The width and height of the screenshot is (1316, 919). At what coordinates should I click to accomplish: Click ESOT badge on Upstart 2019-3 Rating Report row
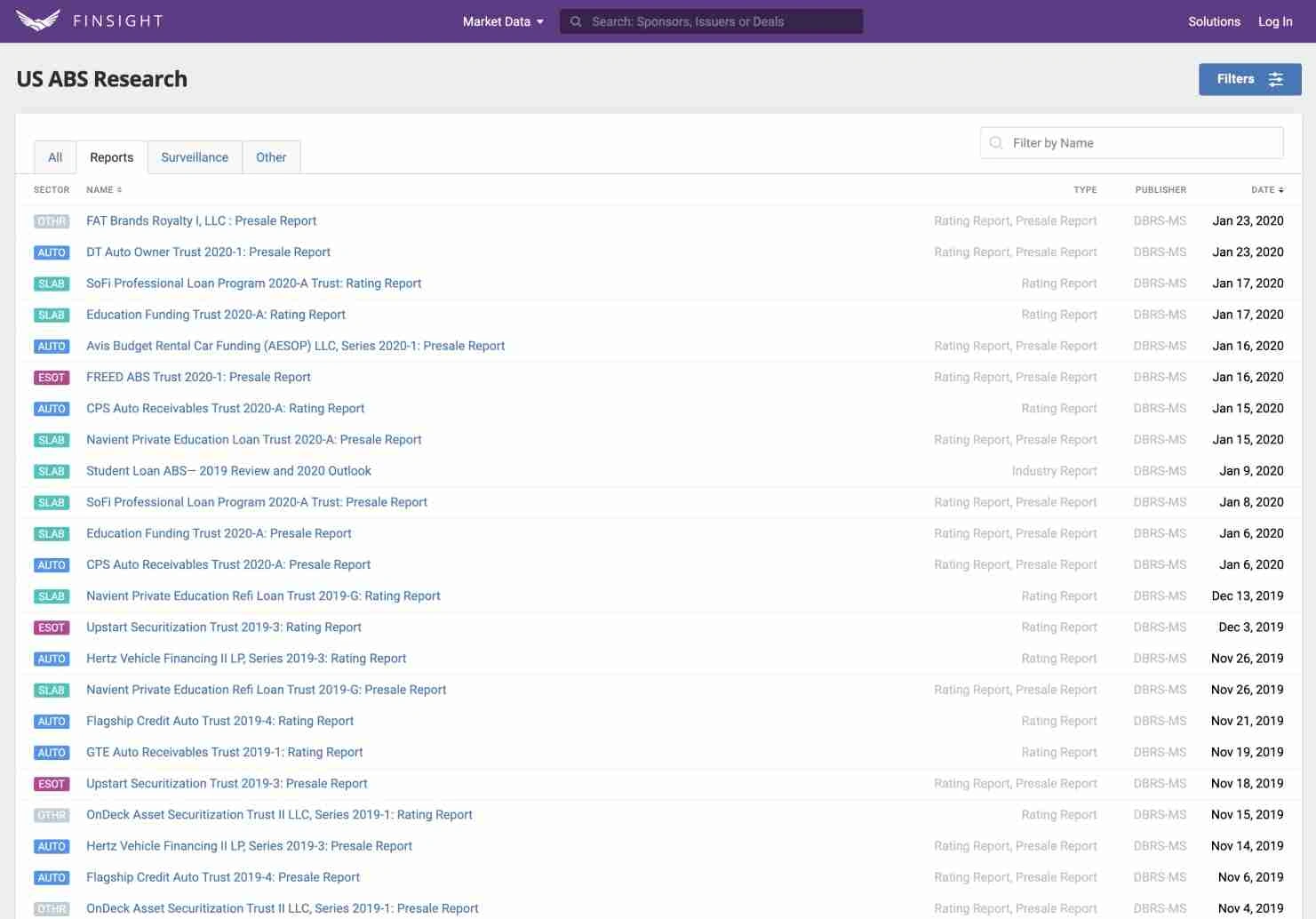tap(52, 627)
